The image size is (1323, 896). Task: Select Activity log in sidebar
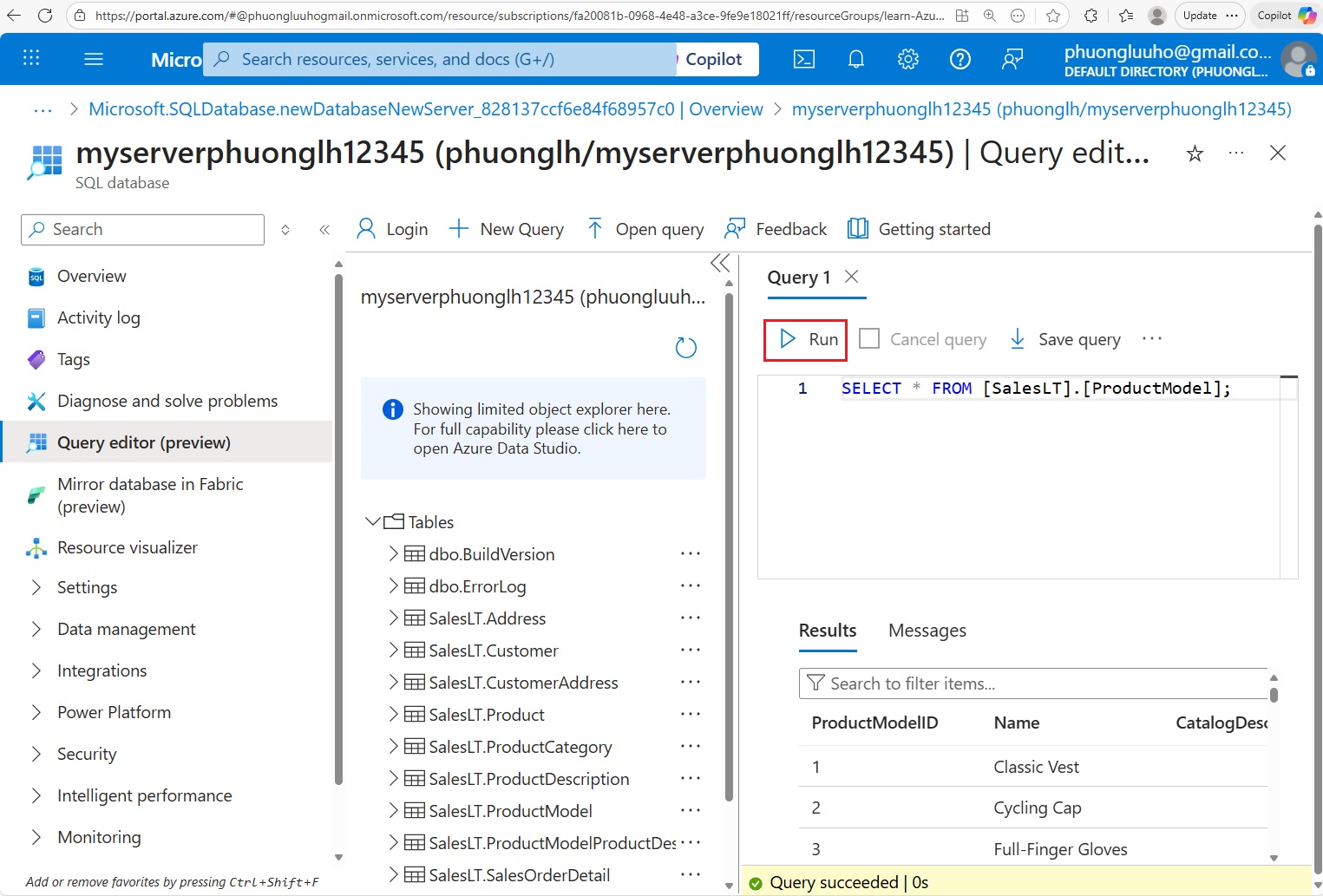click(x=98, y=318)
